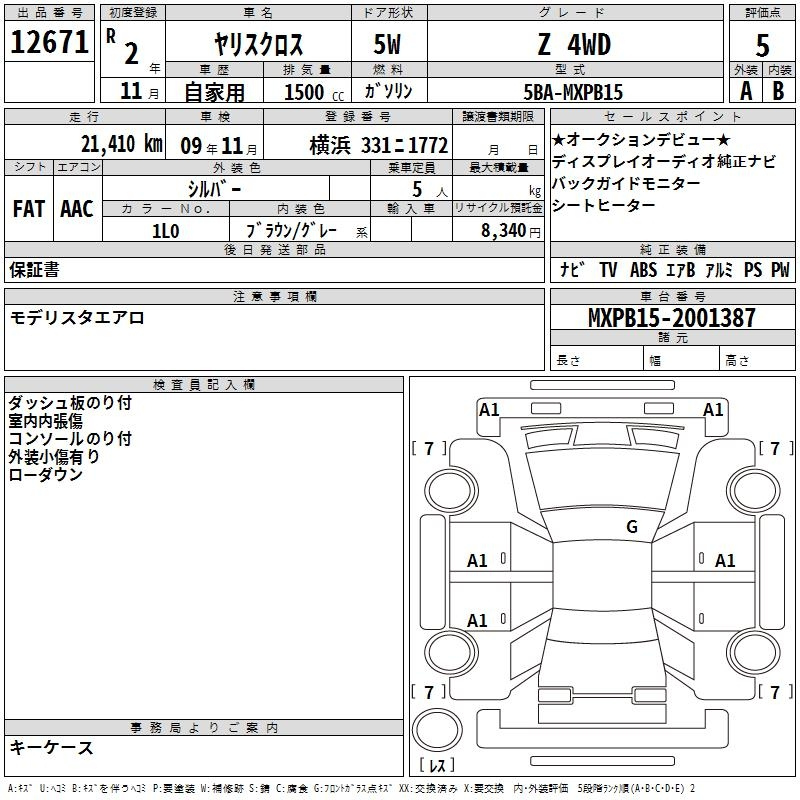Click the lot number 12671
The image size is (800, 800).
click(48, 43)
